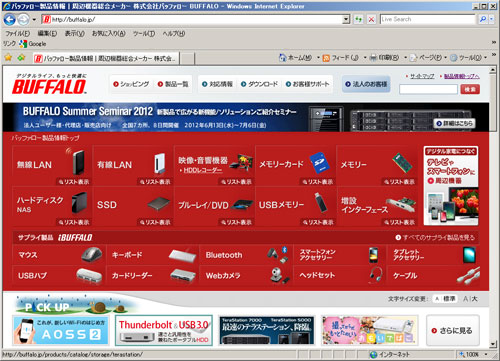Refresh the page with the green arrows icon
Viewport: 500px width, 361px height.
pyautogui.click(x=358, y=20)
